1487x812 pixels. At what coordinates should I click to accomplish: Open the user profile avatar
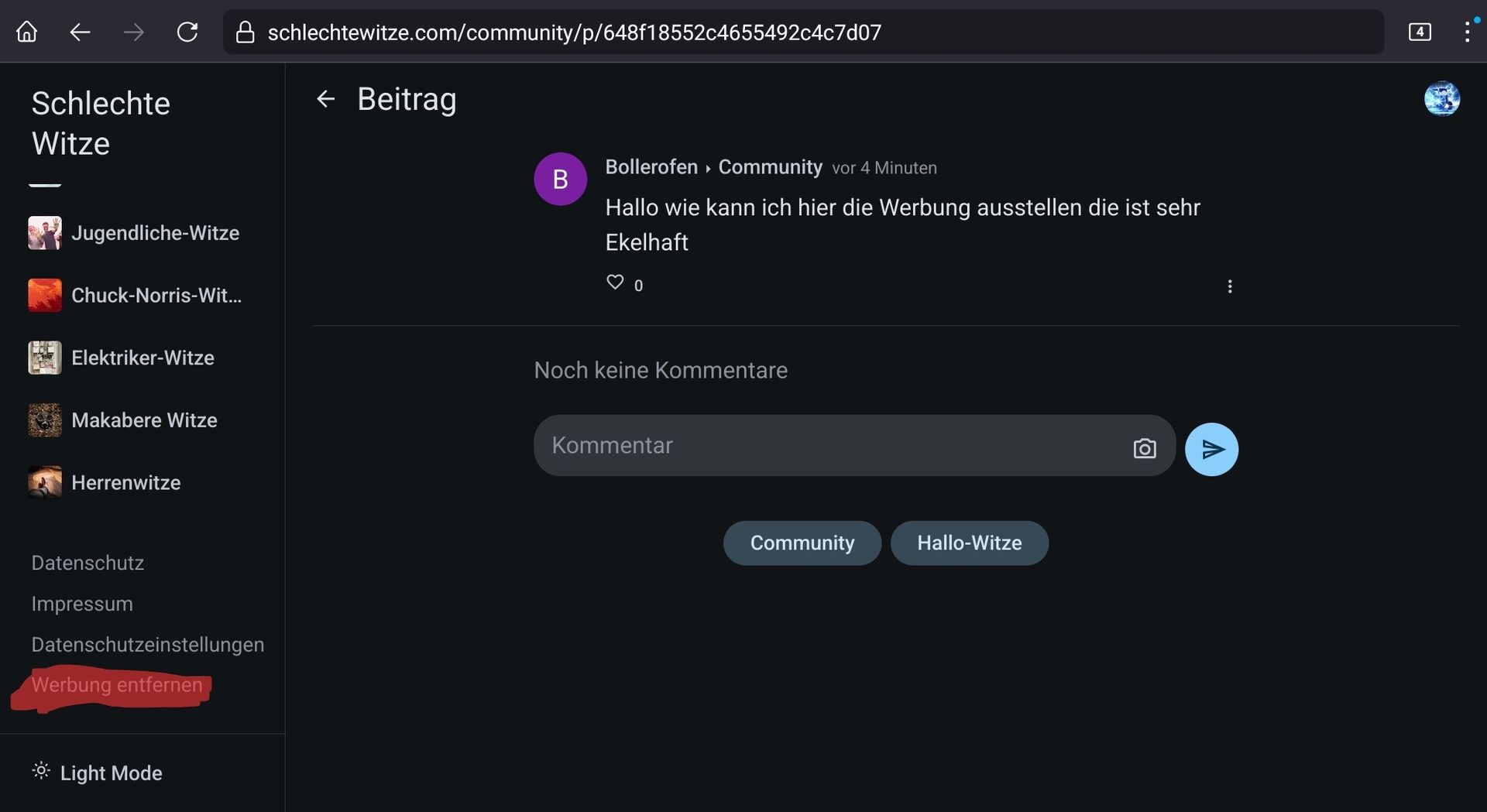tap(1441, 99)
